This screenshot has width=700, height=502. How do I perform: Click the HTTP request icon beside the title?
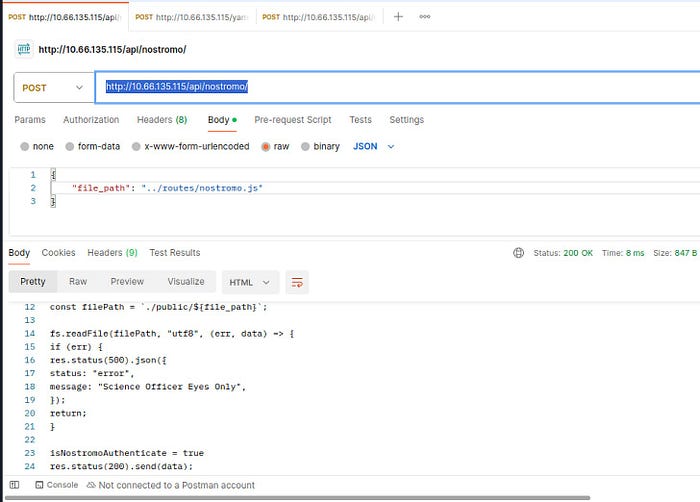click(x=24, y=49)
